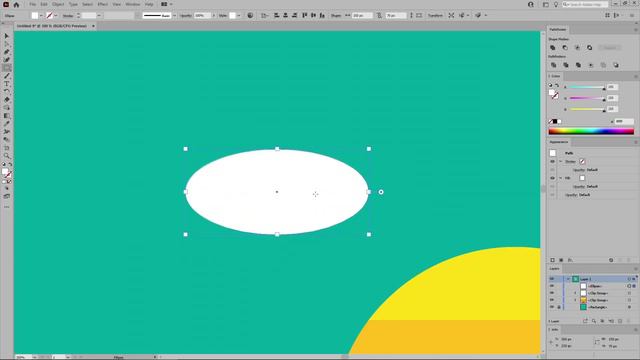Open the stroke color dropdown in control bar
Screen dimensions: 640x360
point(56,16)
